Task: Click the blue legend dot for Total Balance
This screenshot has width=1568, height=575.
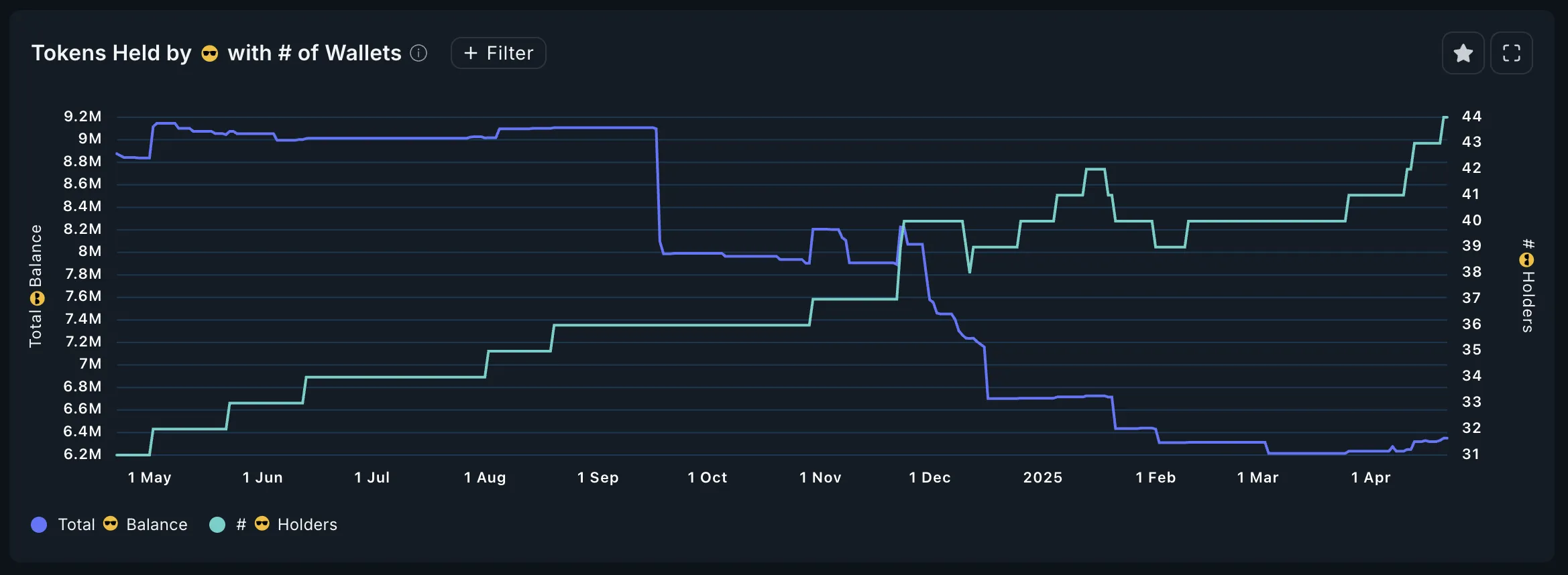Action: coord(39,524)
